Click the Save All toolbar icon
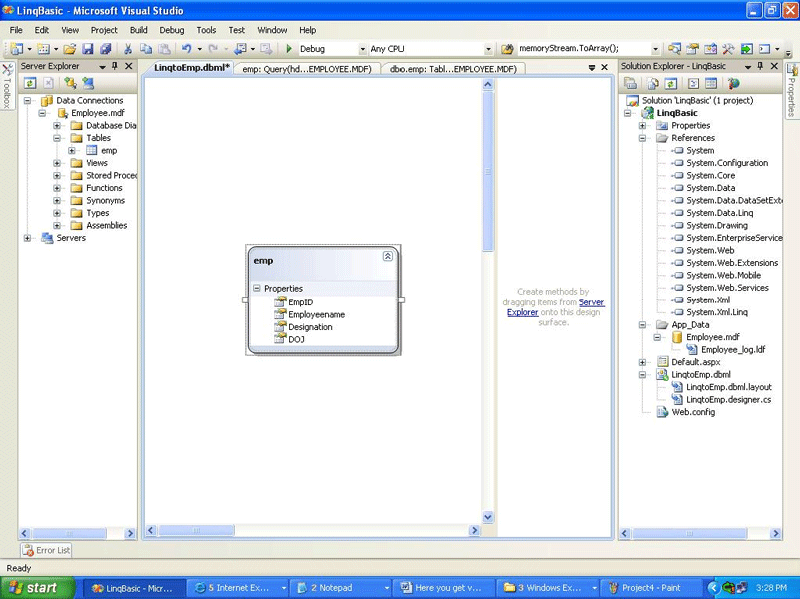This screenshot has width=800, height=599. point(105,48)
